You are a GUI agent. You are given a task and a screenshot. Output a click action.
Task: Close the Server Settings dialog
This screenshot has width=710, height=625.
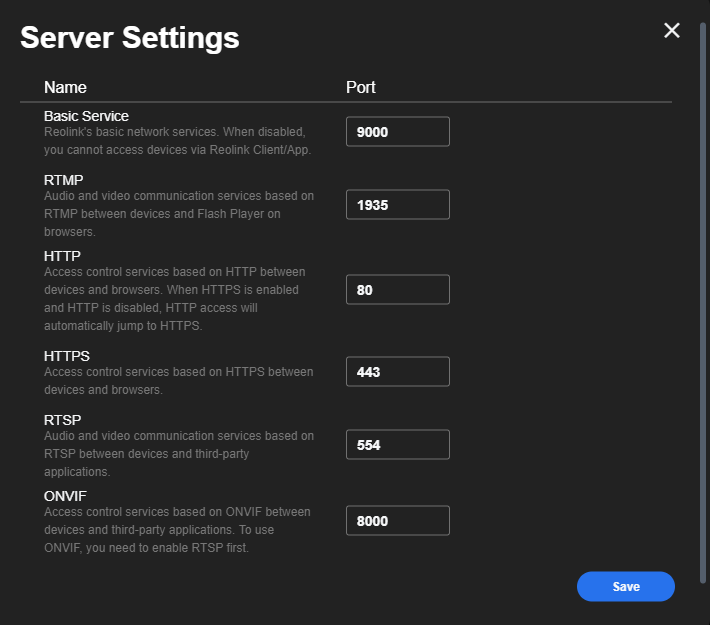tap(672, 30)
